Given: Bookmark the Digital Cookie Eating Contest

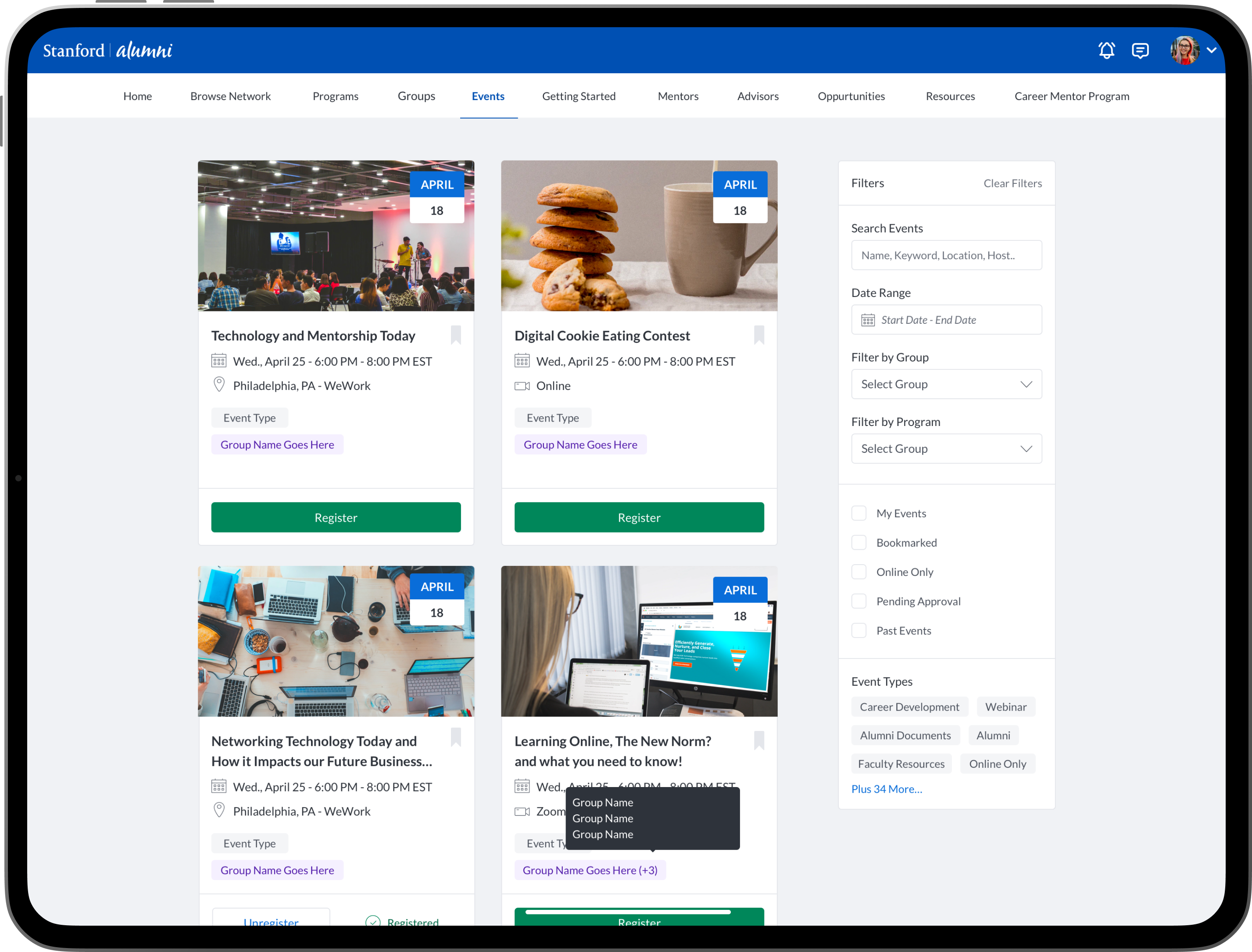Looking at the screenshot, I should click(759, 335).
